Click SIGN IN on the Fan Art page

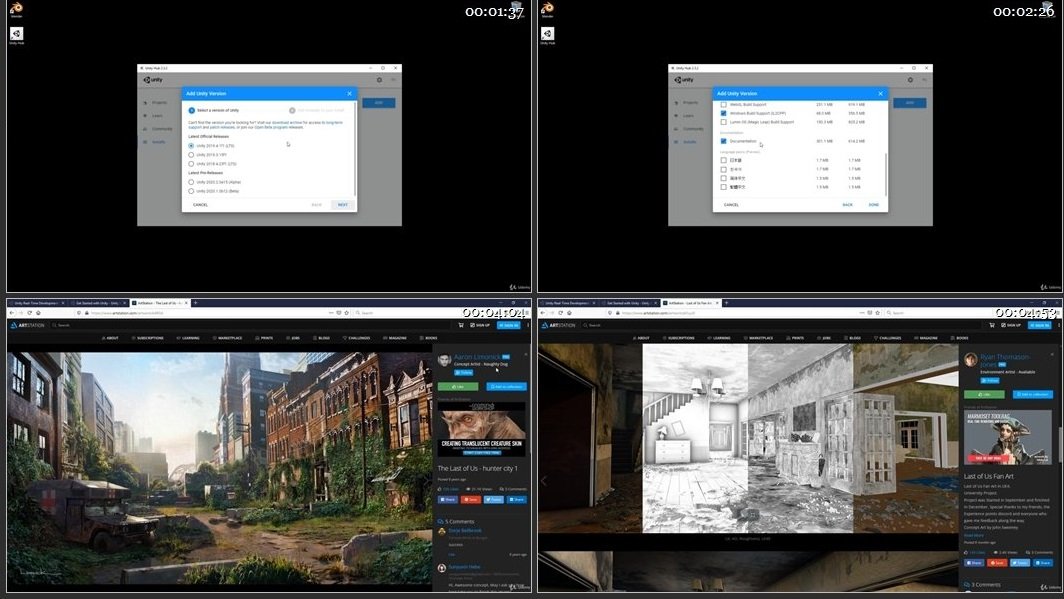click(x=1040, y=325)
